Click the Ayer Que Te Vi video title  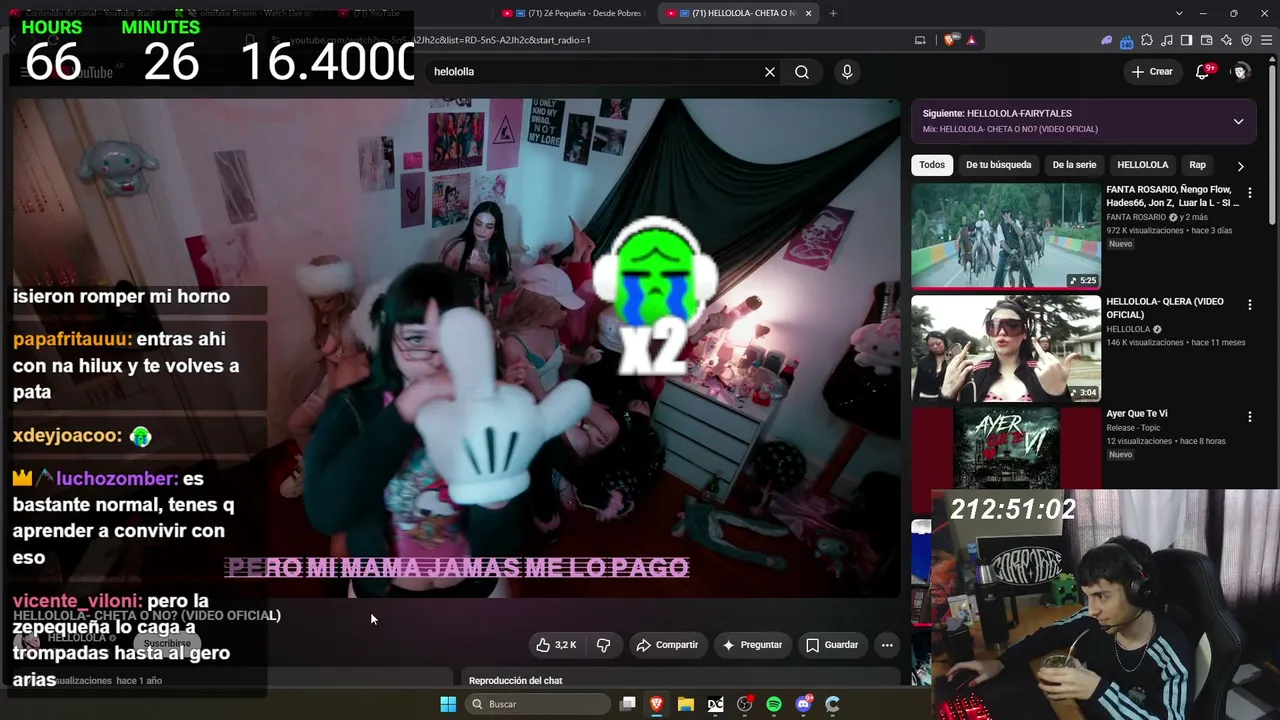(1137, 414)
